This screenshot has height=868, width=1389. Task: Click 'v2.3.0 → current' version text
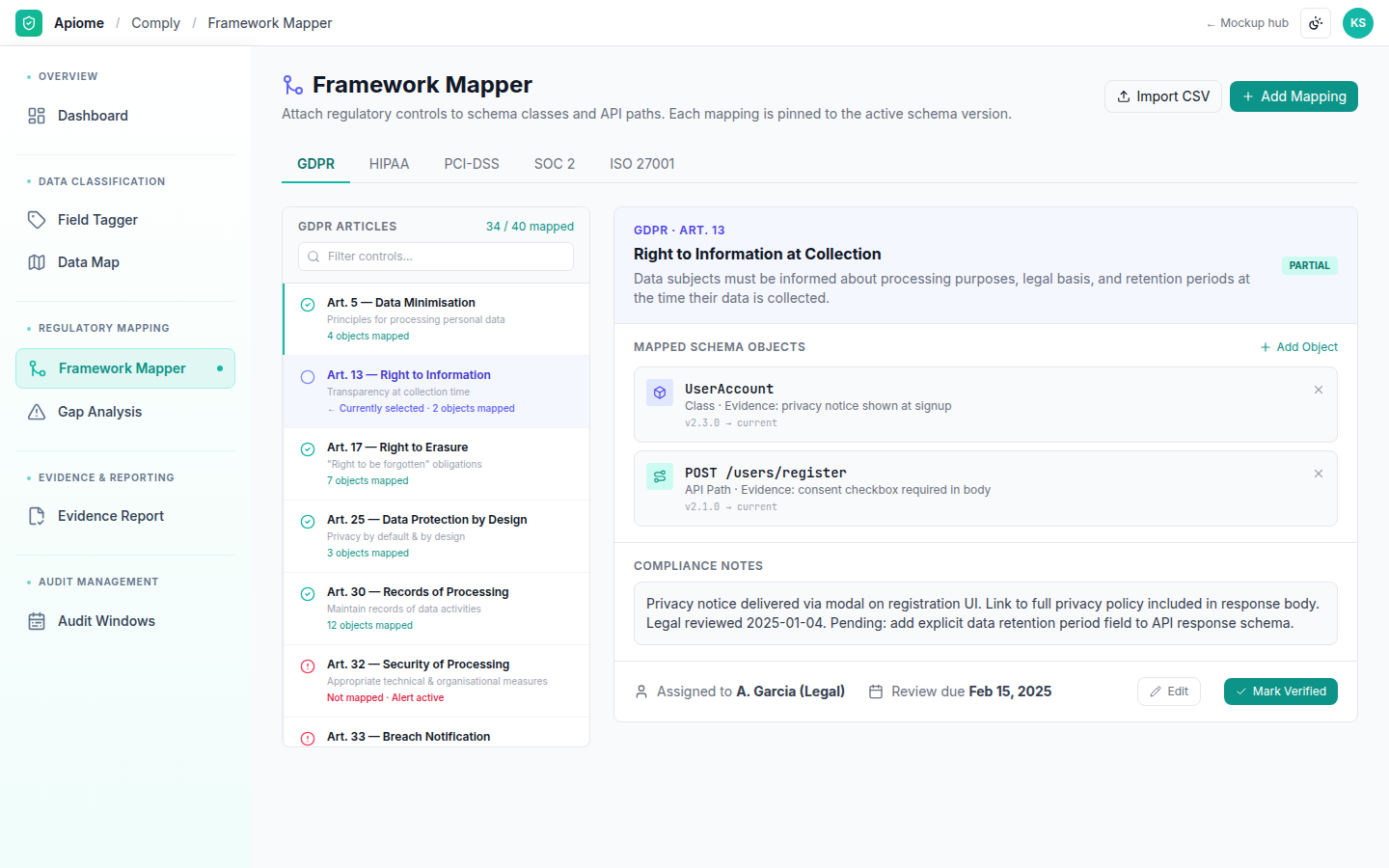(731, 423)
